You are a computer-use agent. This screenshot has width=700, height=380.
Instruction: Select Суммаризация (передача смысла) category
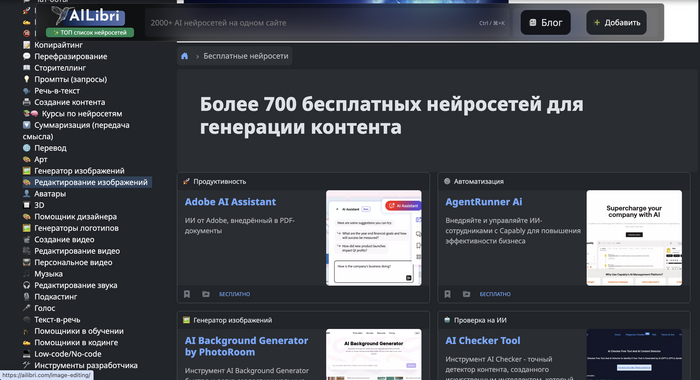click(76, 131)
